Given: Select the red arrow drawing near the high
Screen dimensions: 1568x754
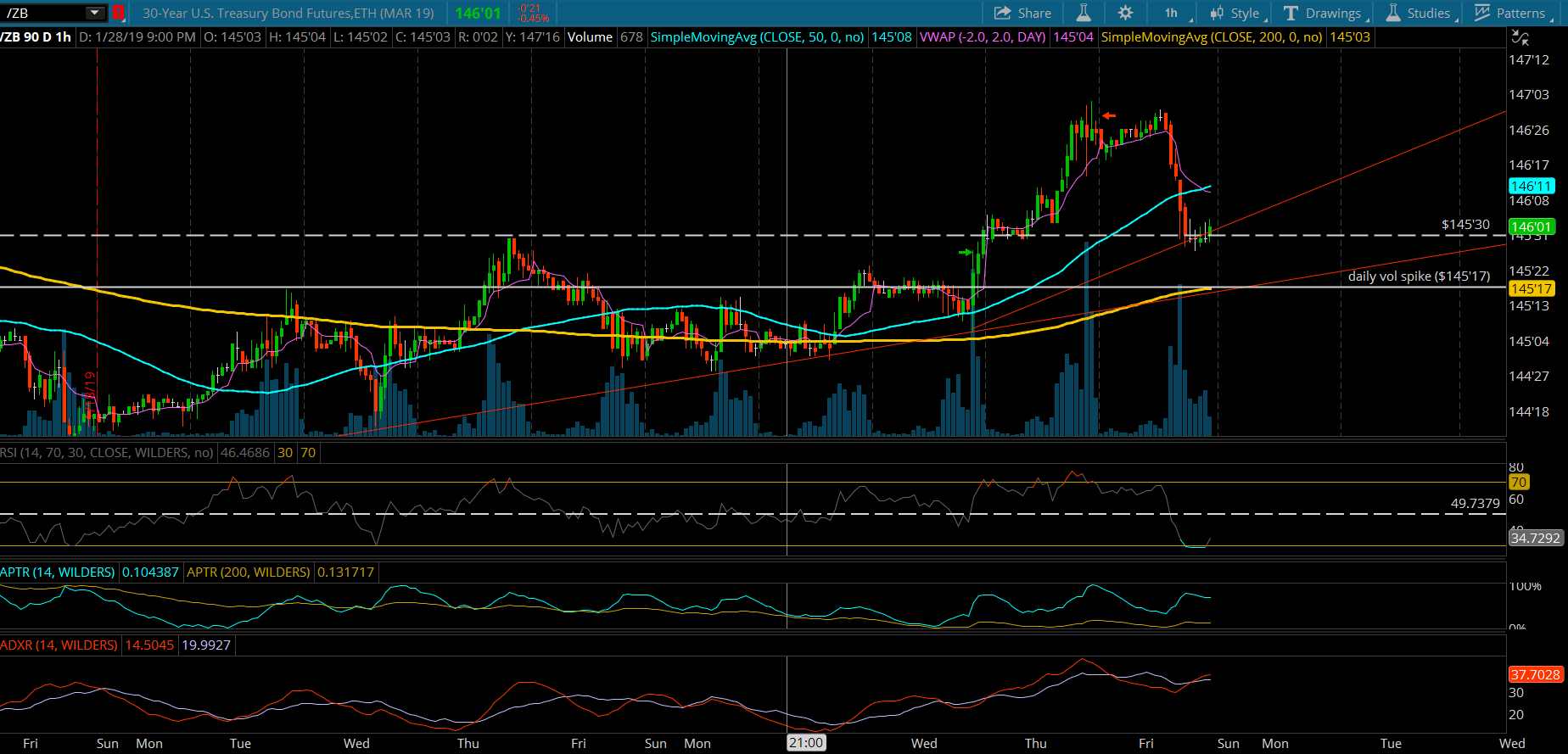Looking at the screenshot, I should pyautogui.click(x=1108, y=116).
